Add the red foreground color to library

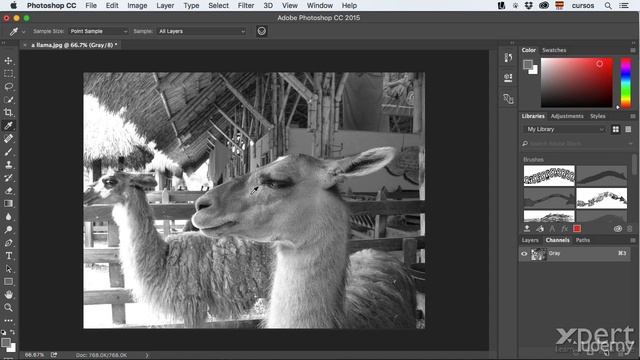pos(577,229)
